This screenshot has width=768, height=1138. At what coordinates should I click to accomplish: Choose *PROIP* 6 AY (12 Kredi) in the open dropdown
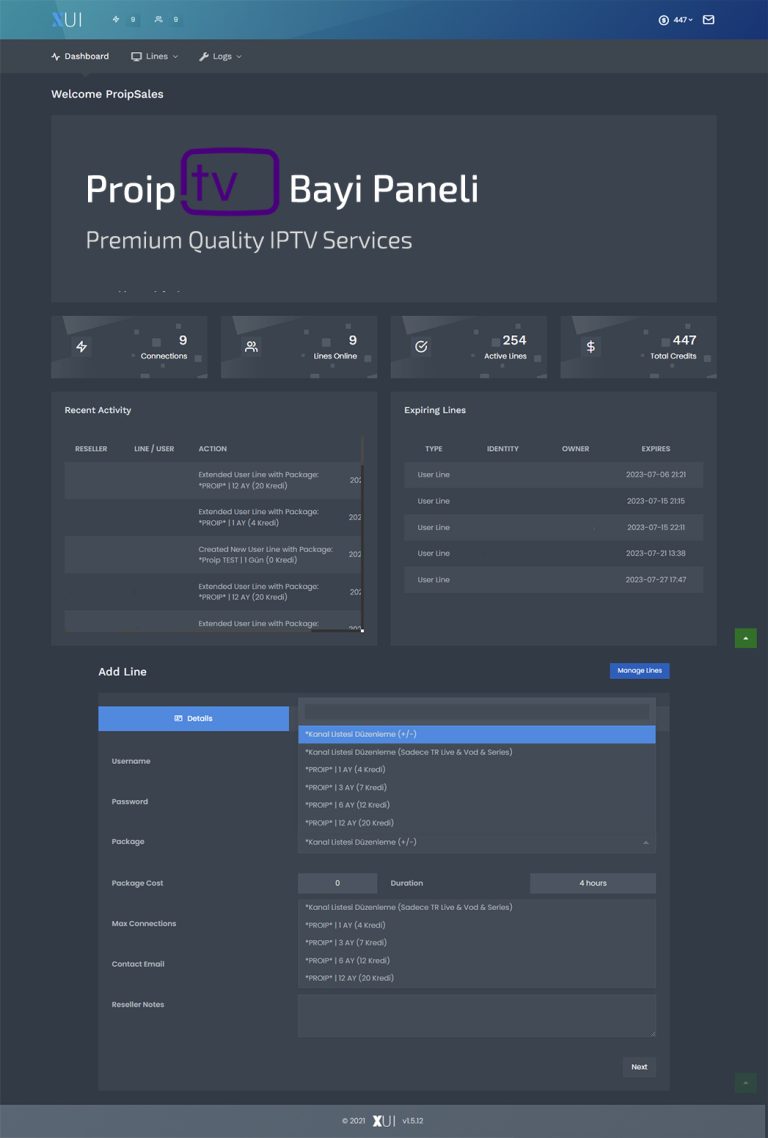pyautogui.click(x=477, y=805)
